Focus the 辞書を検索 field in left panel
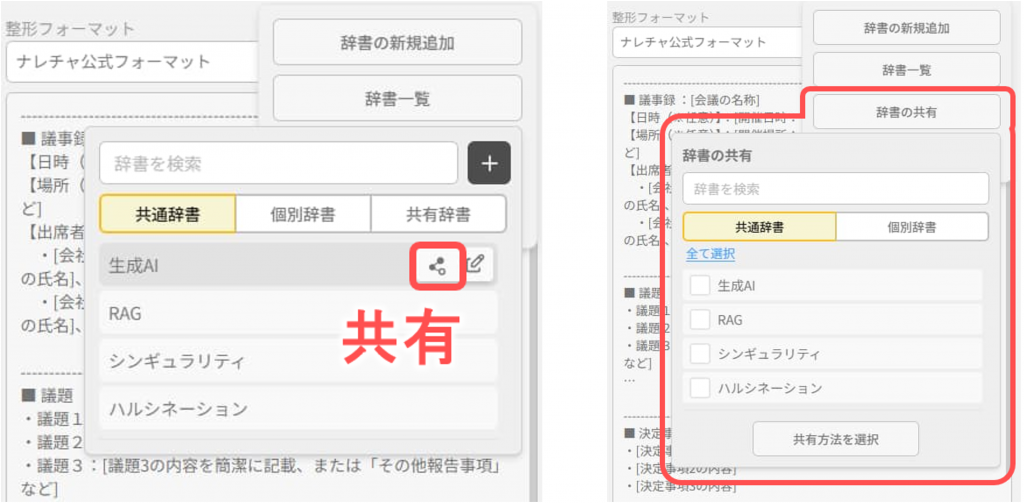The height and width of the screenshot is (503, 1024). tap(279, 163)
